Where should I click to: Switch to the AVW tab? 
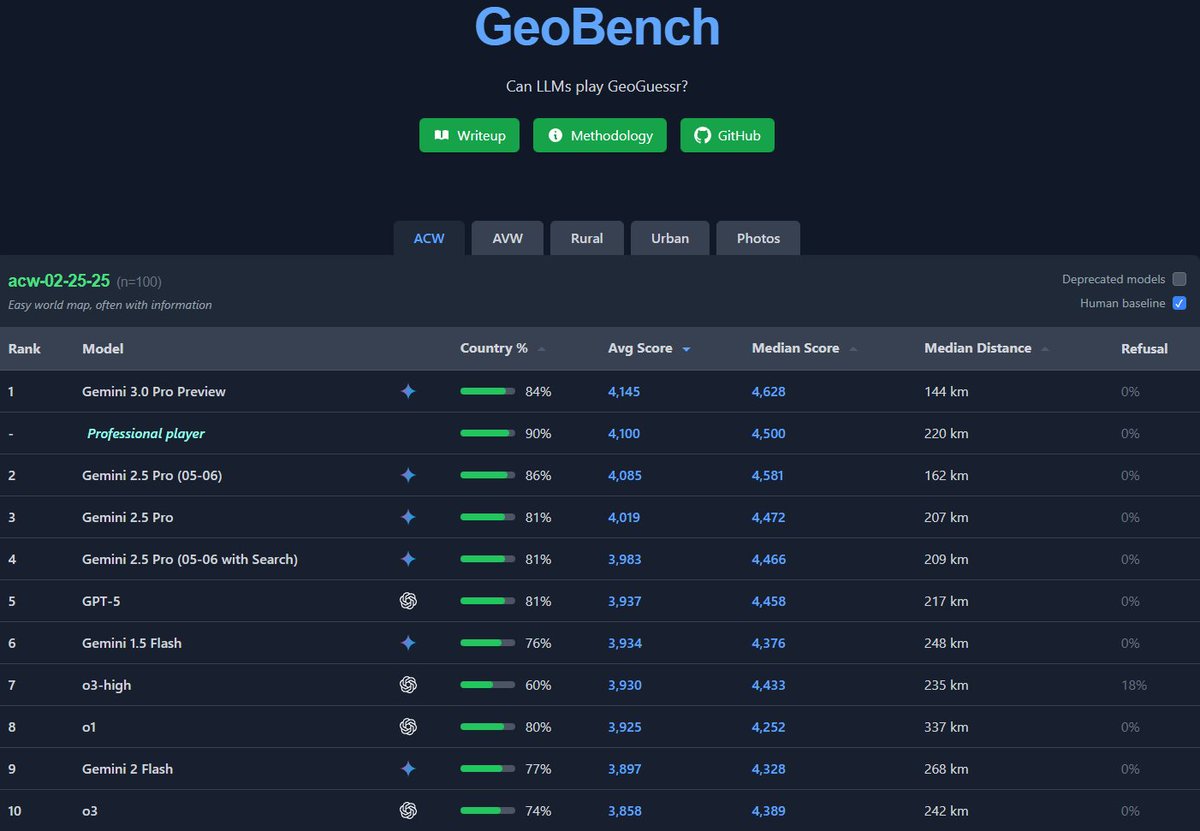click(x=507, y=238)
